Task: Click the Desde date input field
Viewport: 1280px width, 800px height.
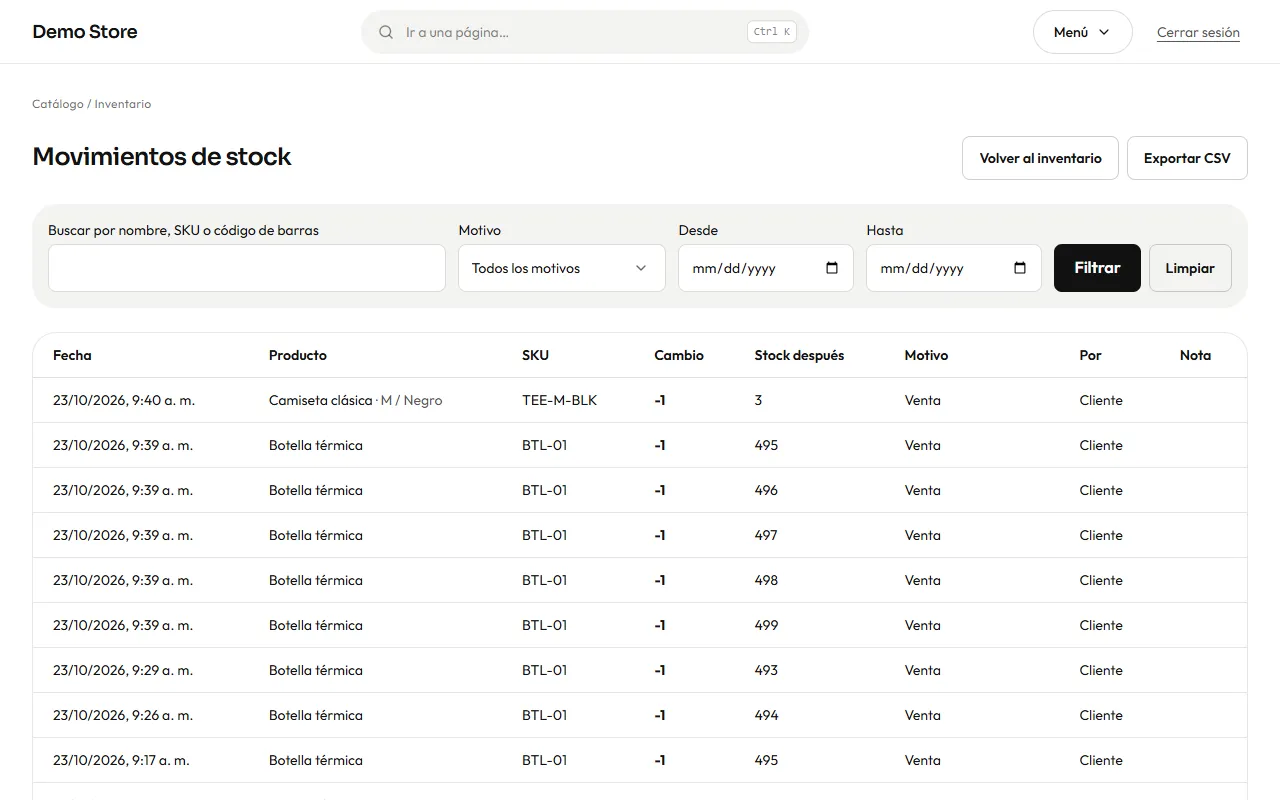Action: [x=766, y=268]
